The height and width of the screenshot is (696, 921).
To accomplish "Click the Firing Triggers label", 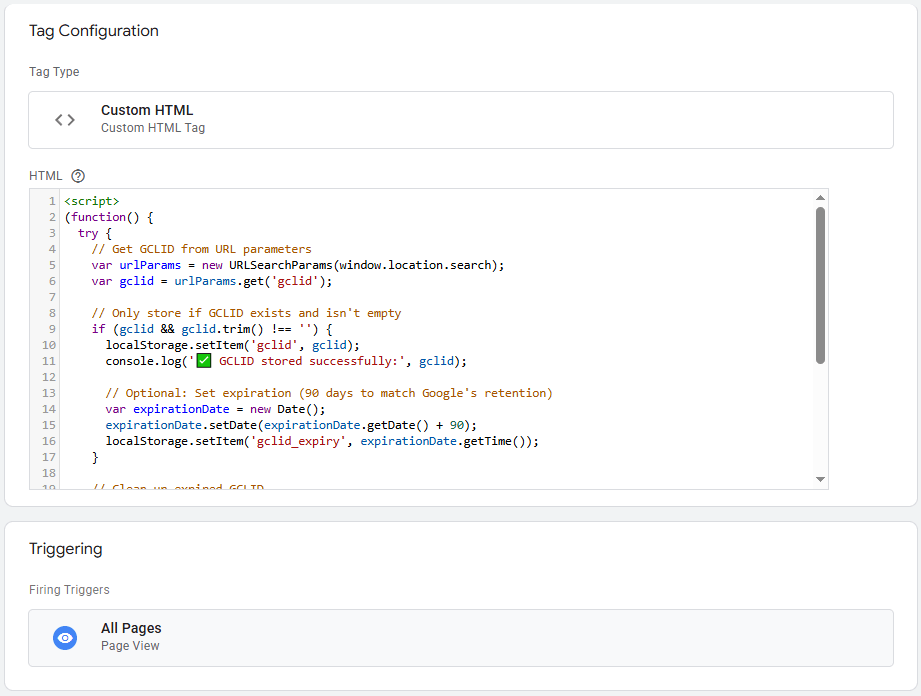I will coord(69,589).
